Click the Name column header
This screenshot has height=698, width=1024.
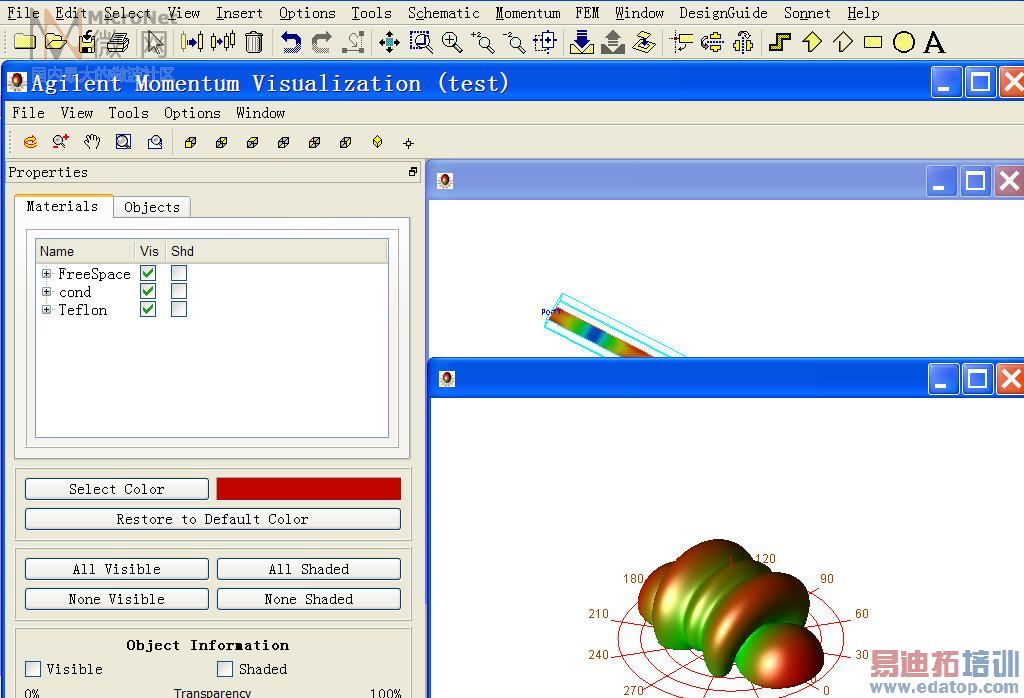click(85, 251)
